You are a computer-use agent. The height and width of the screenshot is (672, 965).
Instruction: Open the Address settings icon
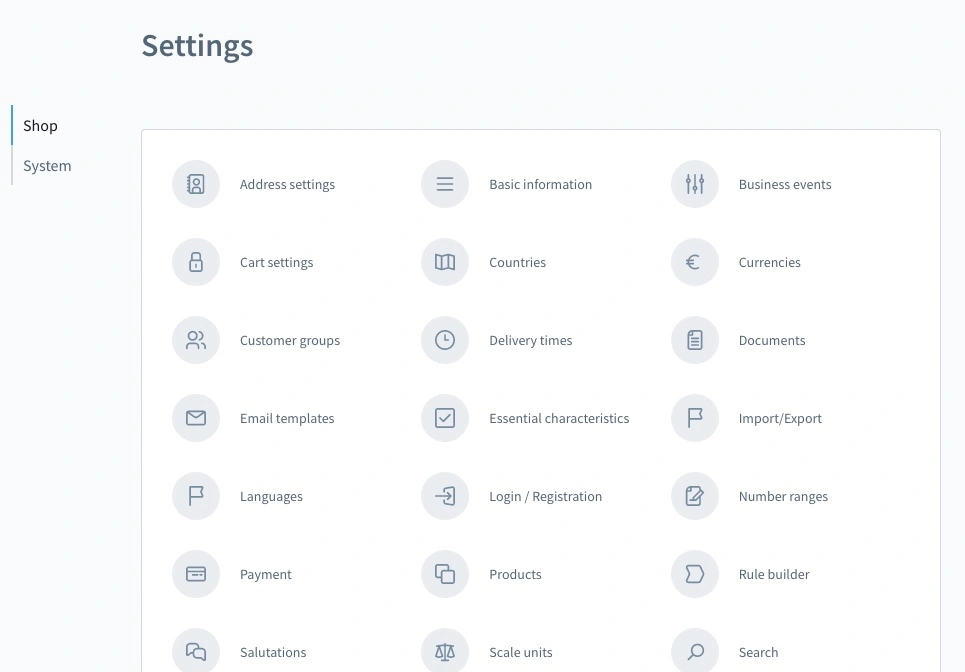(x=196, y=184)
